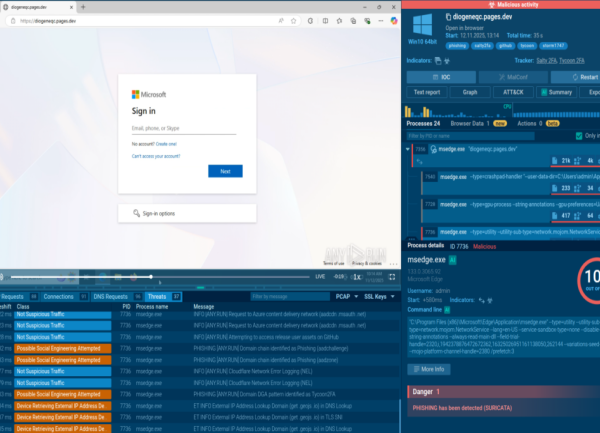Switch to the Requests tab
Screen dimensions: 600x433
(x=18, y=296)
